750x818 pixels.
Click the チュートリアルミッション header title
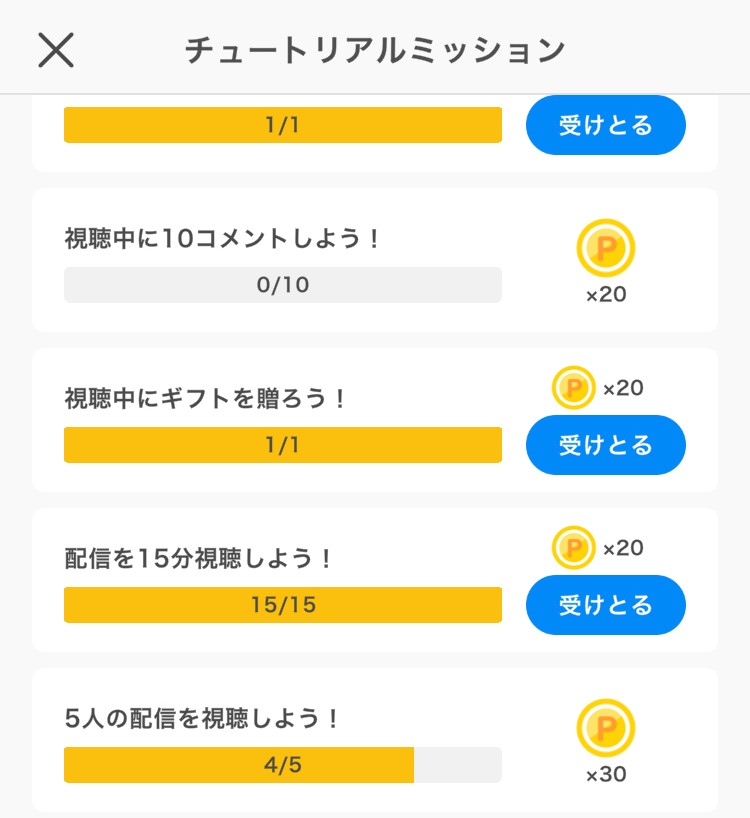(x=375, y=51)
